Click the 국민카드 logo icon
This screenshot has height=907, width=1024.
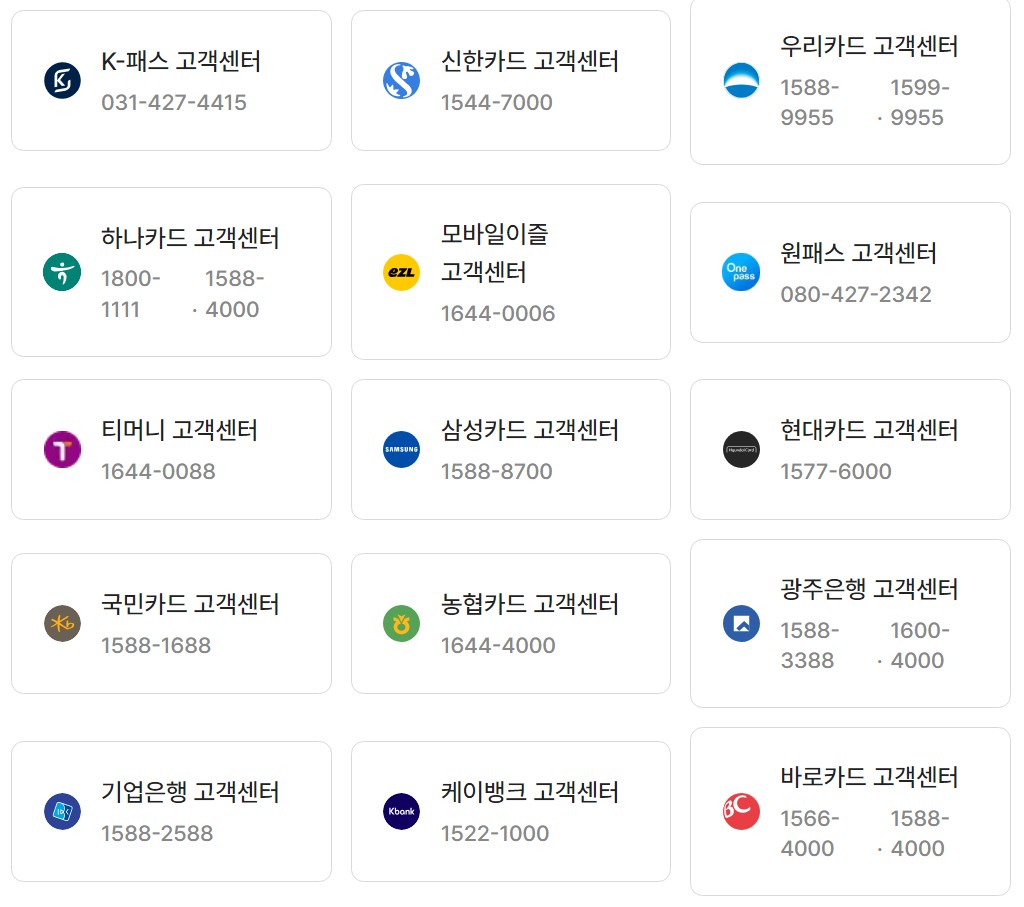[x=62, y=622]
